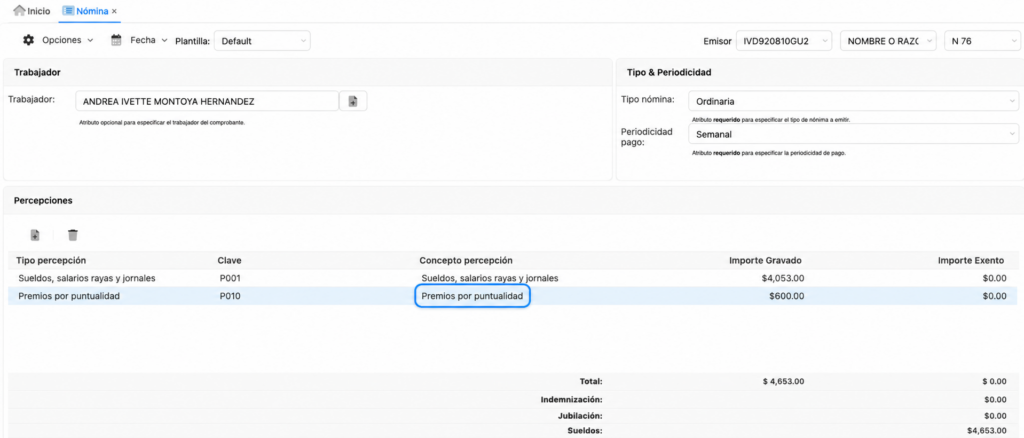This screenshot has width=1024, height=438.
Task: Click the Sueldos $4,653.00 summary value
Action: [985, 431]
